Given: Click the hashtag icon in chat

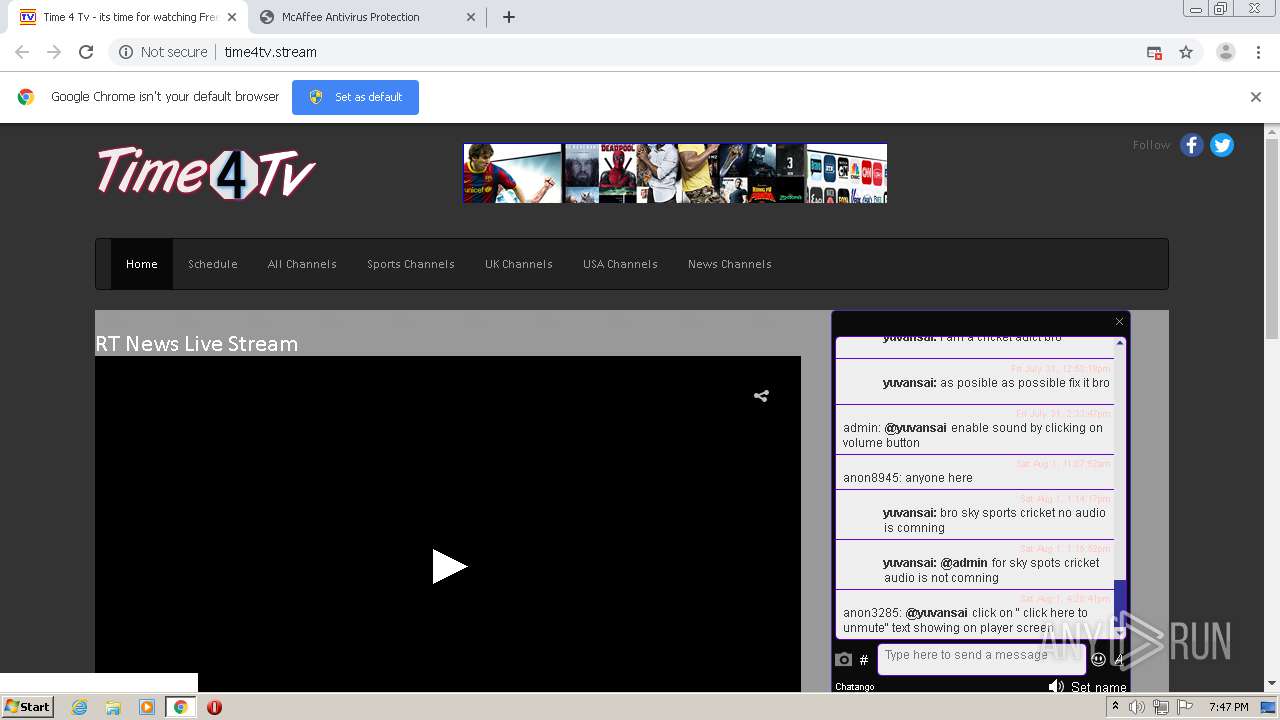Looking at the screenshot, I should [864, 660].
